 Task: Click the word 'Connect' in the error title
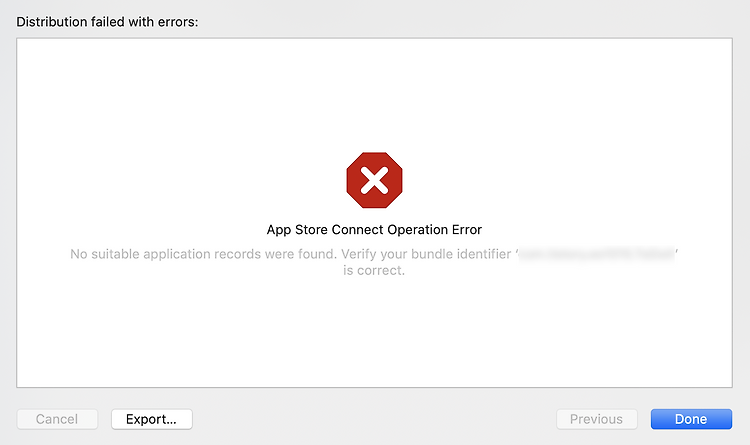[358, 230]
